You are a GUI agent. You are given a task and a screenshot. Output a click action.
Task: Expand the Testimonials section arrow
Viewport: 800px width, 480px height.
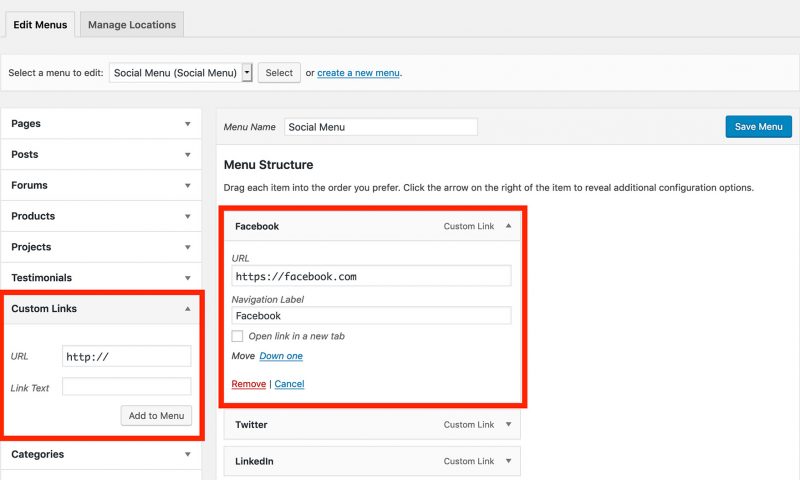click(188, 278)
